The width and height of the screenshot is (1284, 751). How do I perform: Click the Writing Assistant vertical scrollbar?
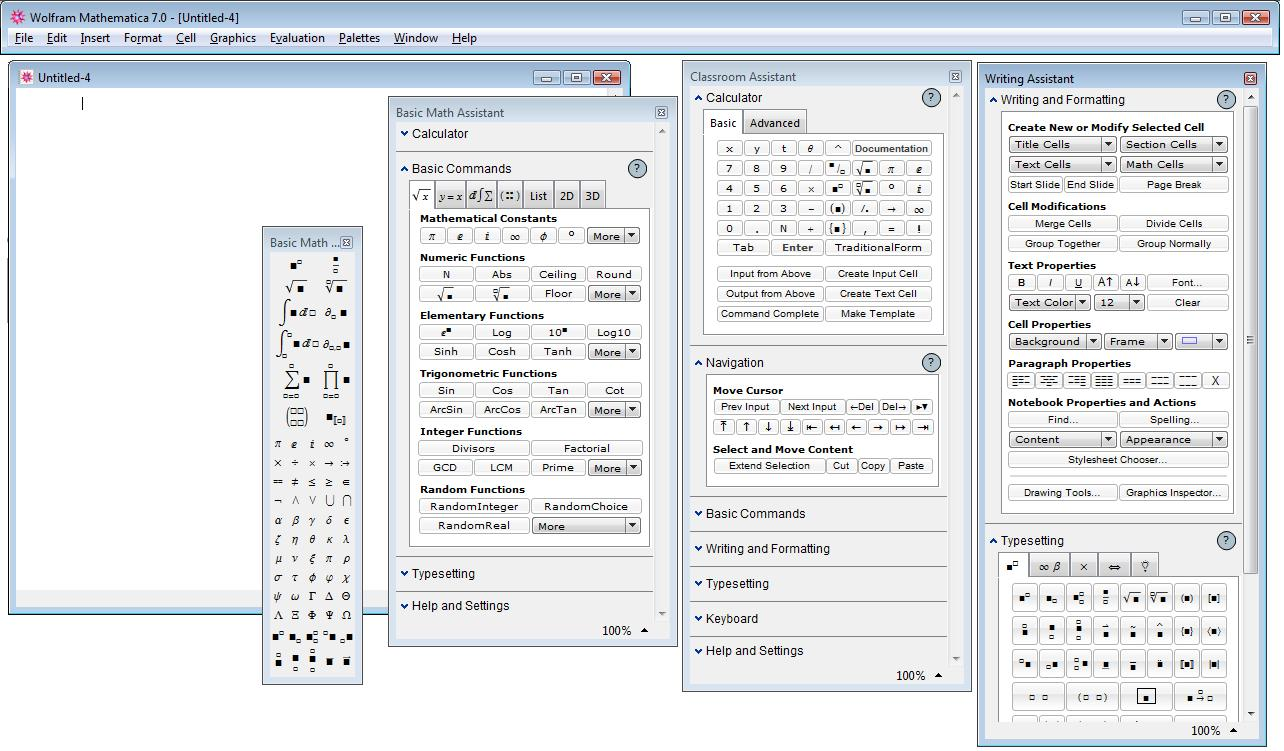(x=1251, y=340)
